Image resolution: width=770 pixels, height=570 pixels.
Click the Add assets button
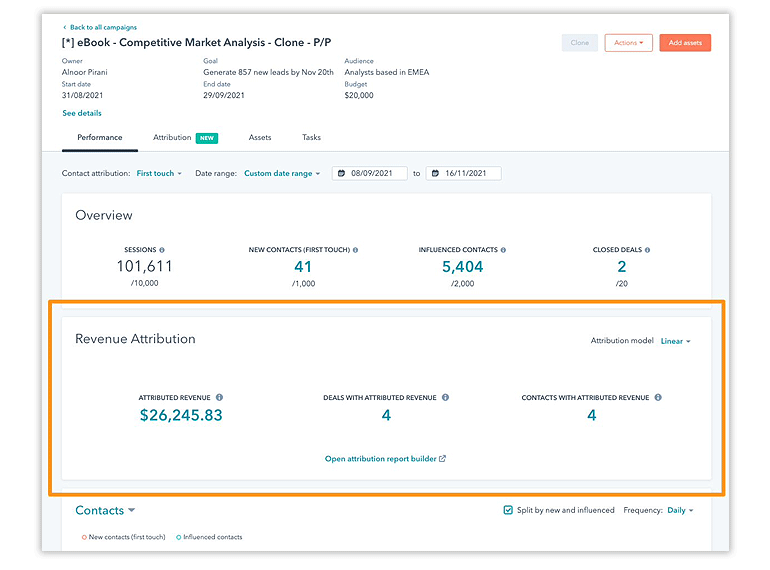coord(685,43)
